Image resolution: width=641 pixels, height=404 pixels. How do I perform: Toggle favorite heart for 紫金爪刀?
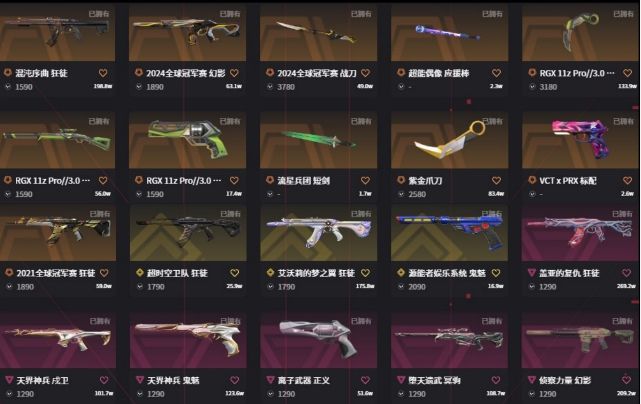pos(496,180)
